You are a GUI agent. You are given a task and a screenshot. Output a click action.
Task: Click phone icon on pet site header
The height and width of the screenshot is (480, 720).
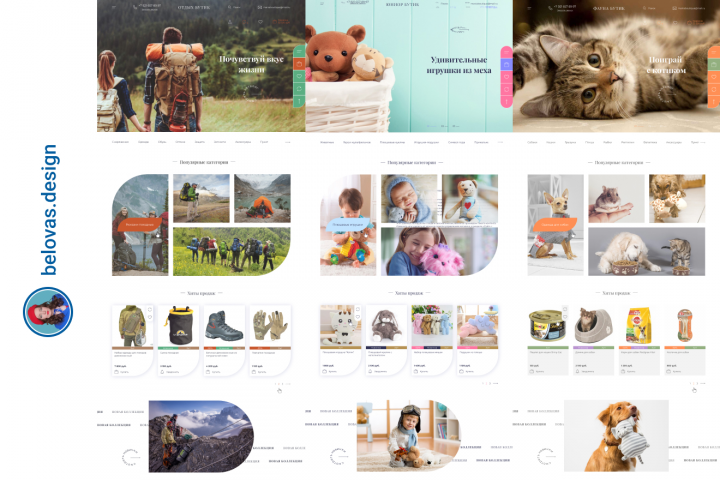pyautogui.click(x=550, y=7)
